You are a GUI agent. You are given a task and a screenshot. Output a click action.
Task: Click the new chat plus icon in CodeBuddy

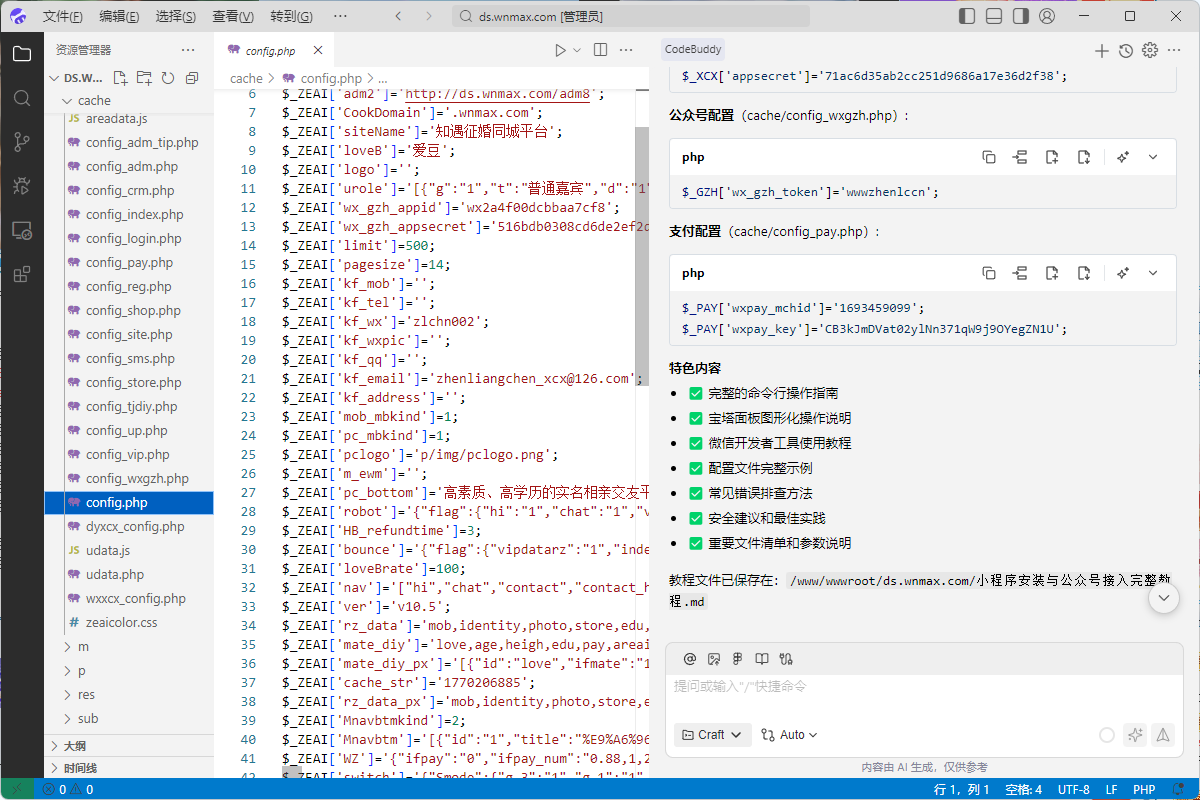point(1101,50)
